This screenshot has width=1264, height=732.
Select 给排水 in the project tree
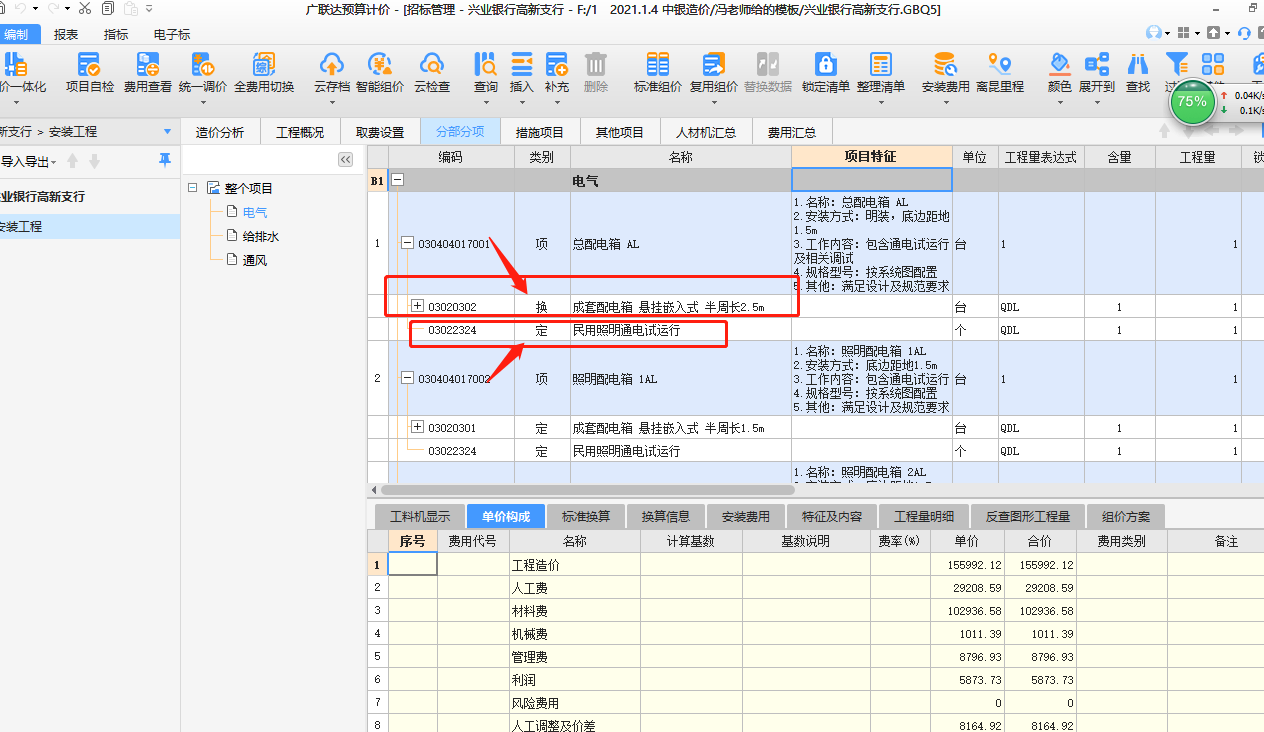[x=260, y=236]
